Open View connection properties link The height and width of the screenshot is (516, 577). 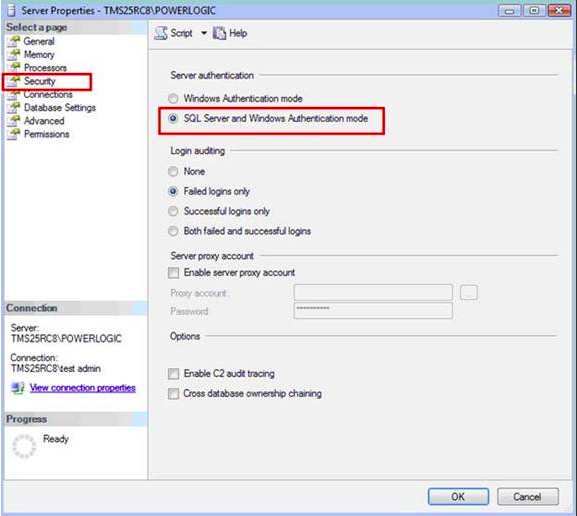click(82, 388)
